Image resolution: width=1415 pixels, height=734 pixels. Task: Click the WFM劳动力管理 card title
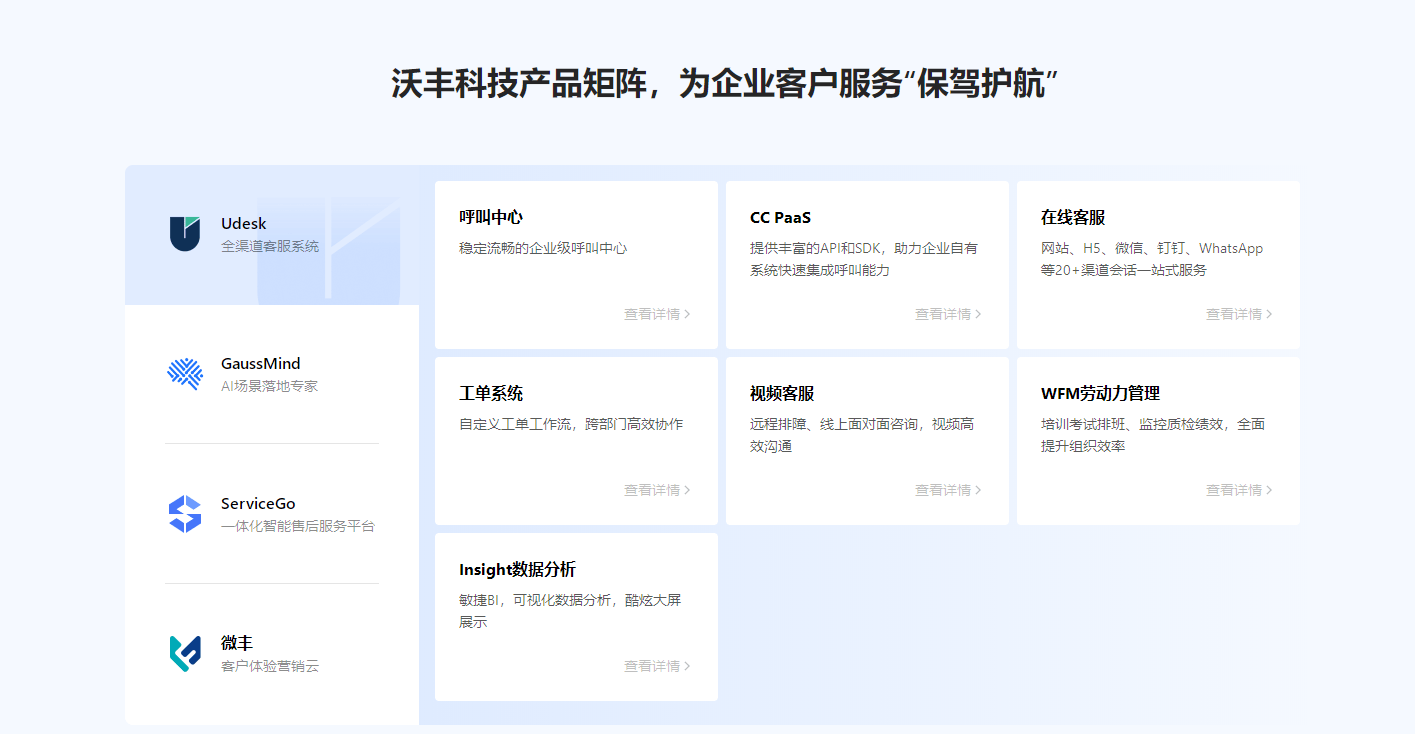[1100, 394]
